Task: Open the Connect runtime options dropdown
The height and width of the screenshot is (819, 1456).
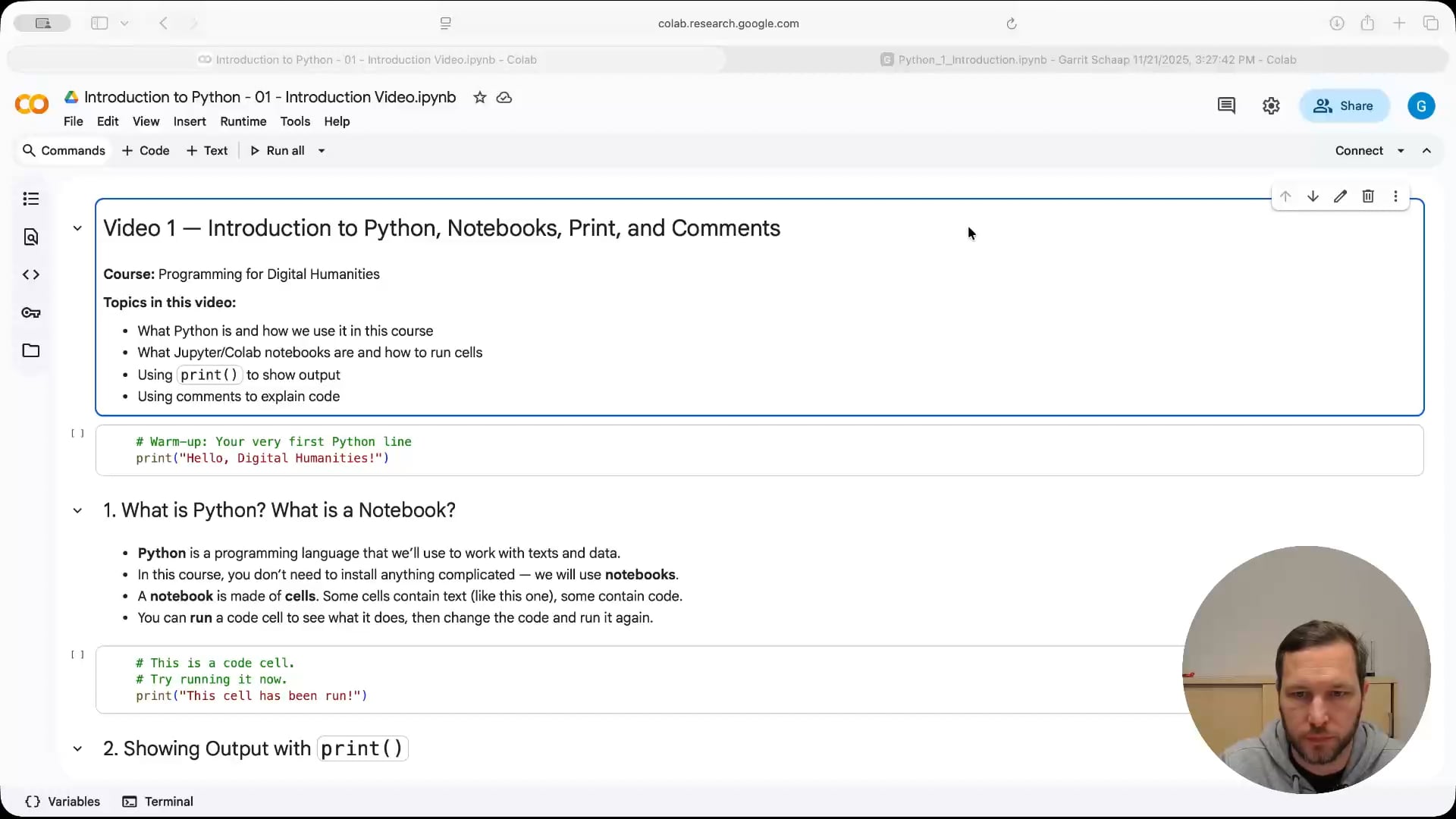Action: (x=1401, y=151)
